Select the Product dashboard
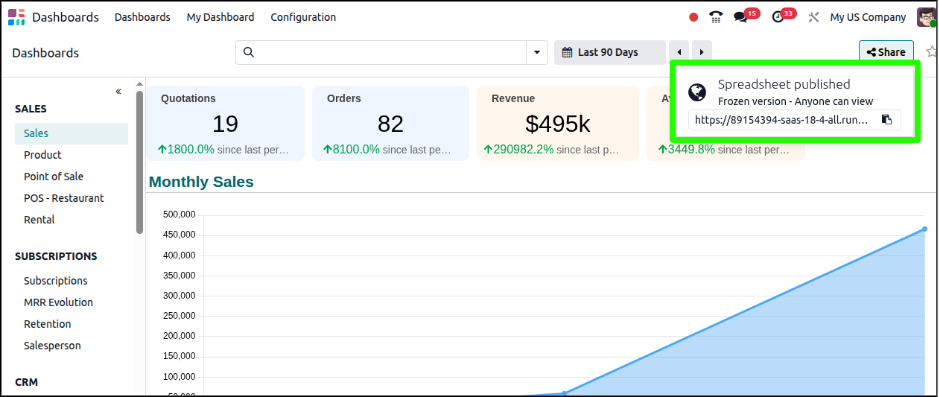 43,155
